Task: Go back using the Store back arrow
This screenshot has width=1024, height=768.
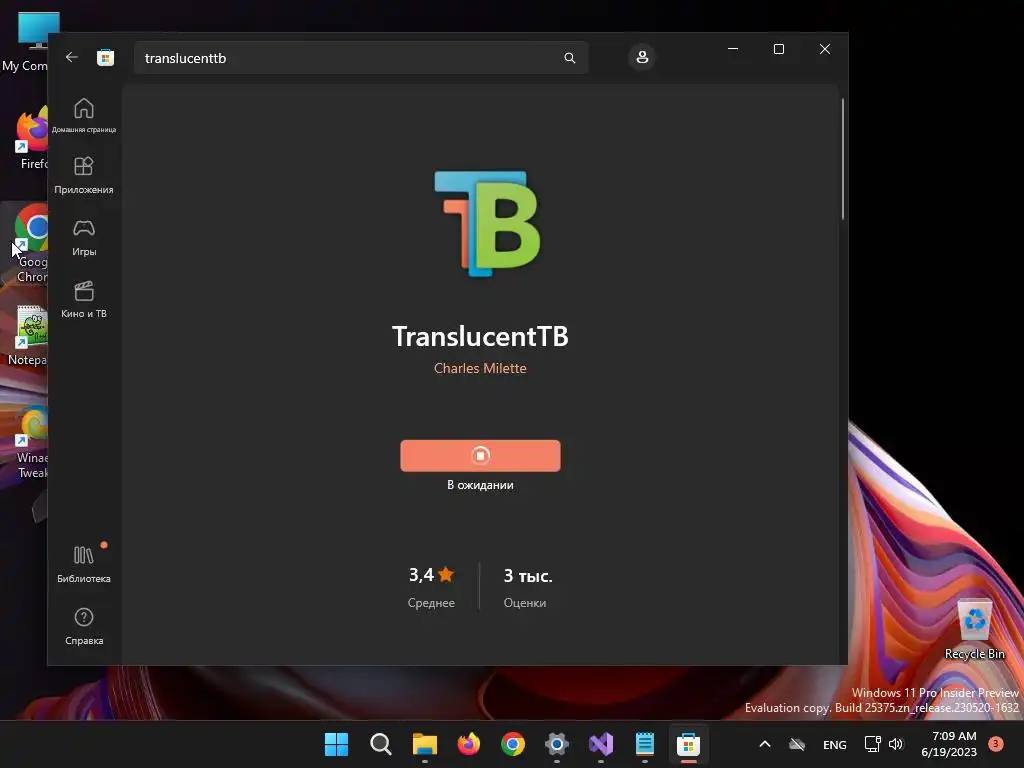Action: pyautogui.click(x=72, y=57)
